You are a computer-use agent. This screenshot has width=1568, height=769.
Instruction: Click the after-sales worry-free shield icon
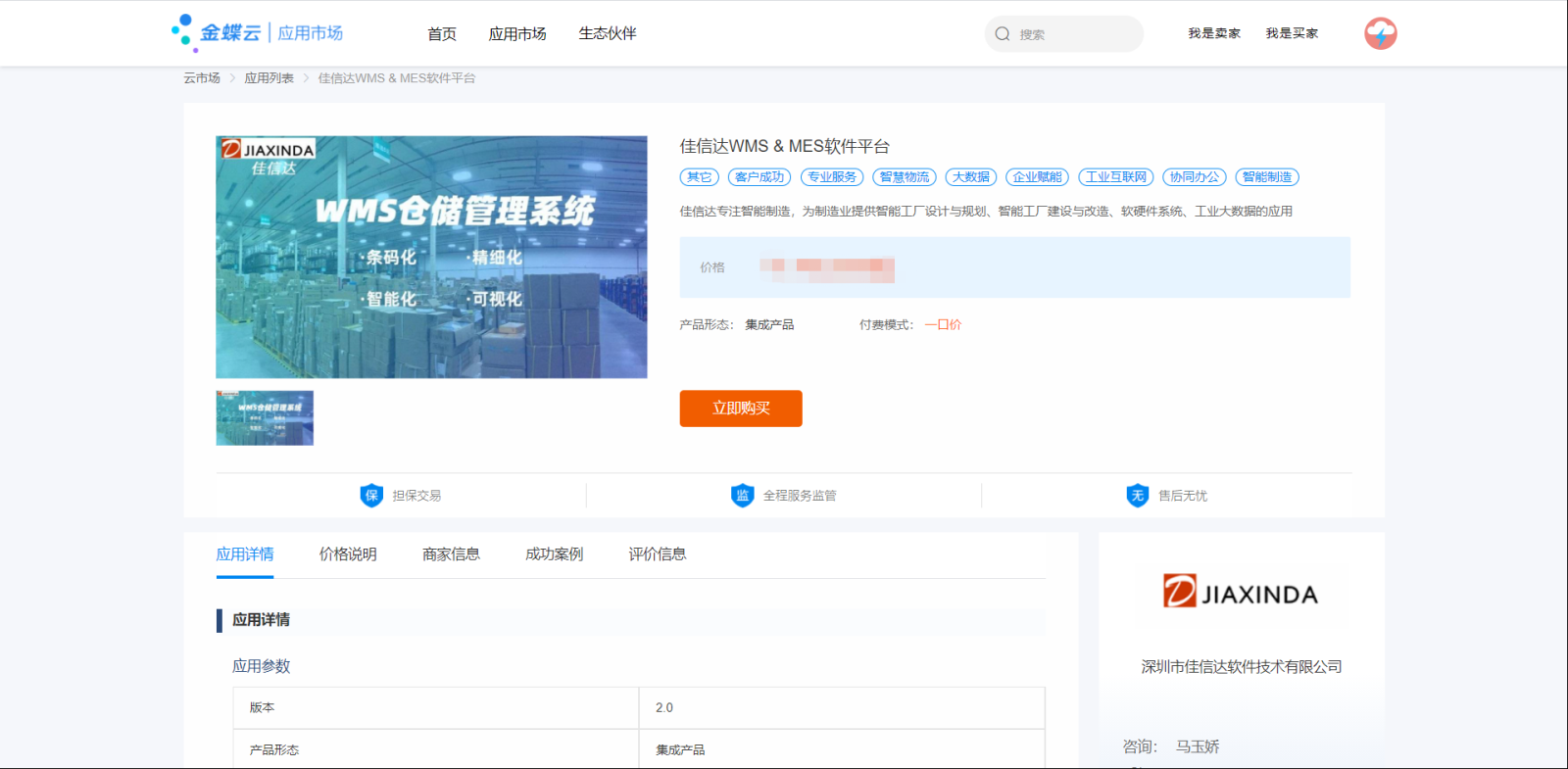(1137, 496)
